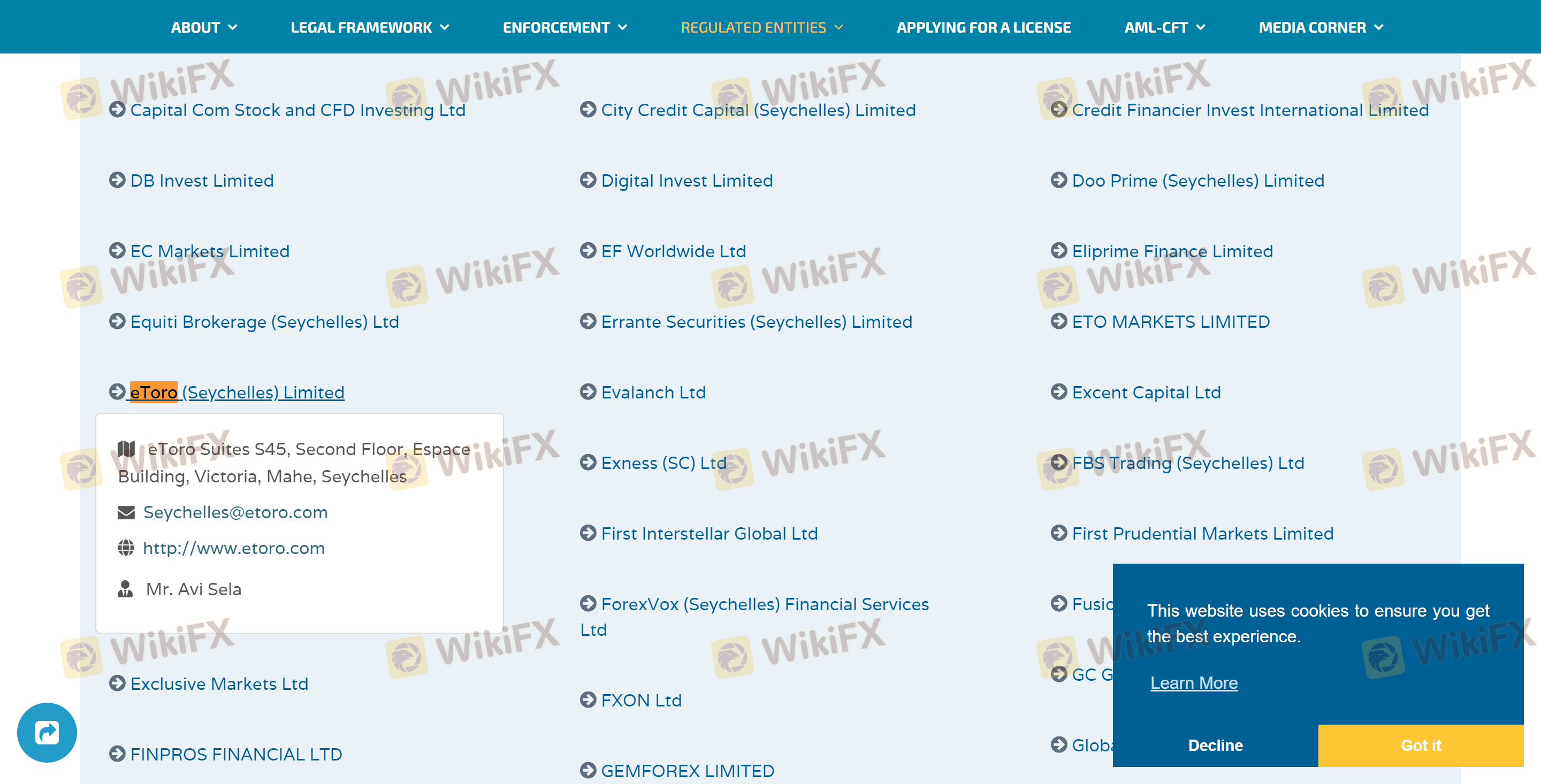Click the person icon beside Mr. Avi Sela

point(125,589)
